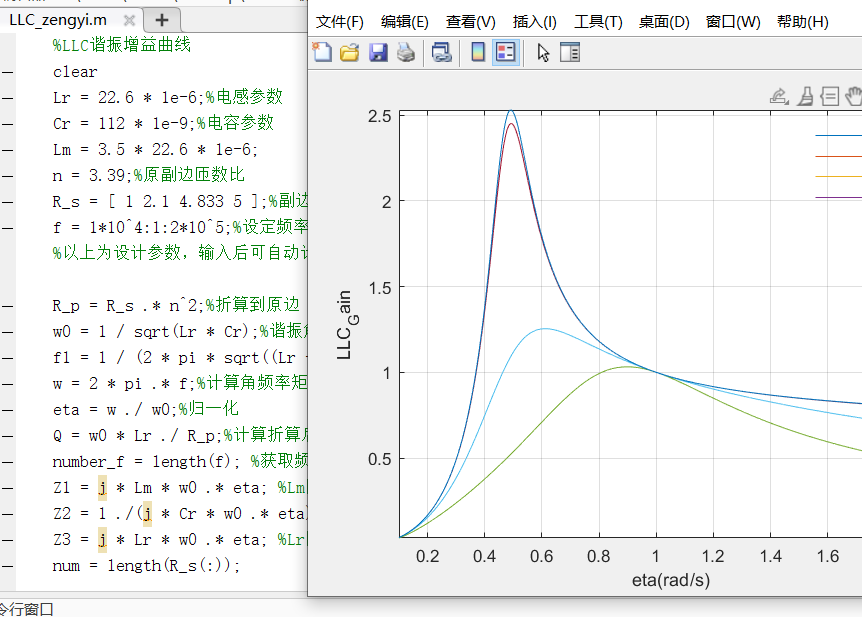Click the Open File folder icon
This screenshot has height=617, width=862.
coord(349,53)
